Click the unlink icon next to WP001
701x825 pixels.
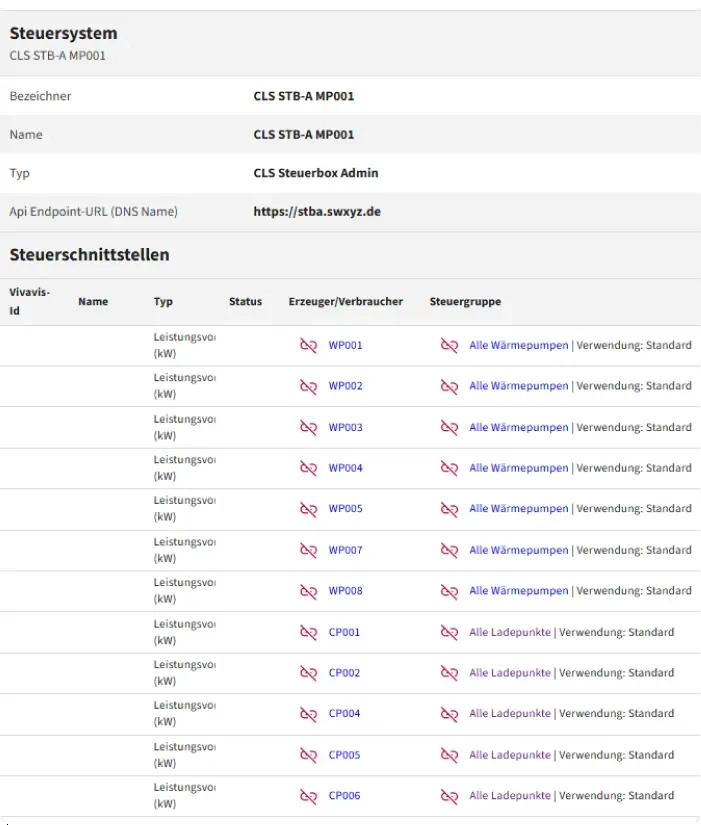tap(308, 345)
